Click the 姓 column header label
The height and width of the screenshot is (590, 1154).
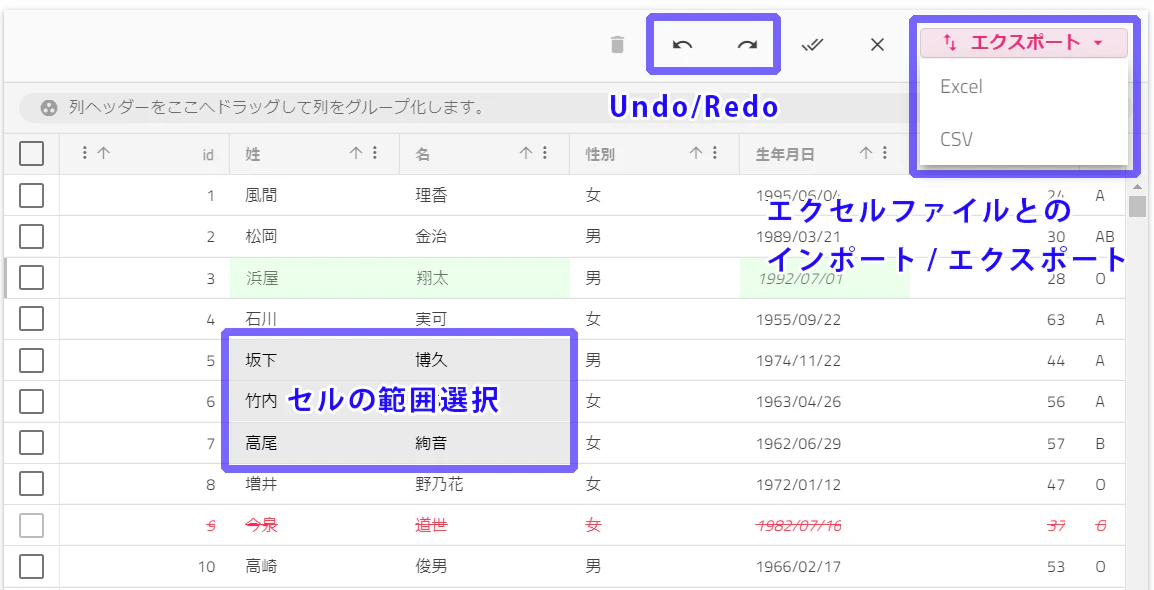pos(252,154)
